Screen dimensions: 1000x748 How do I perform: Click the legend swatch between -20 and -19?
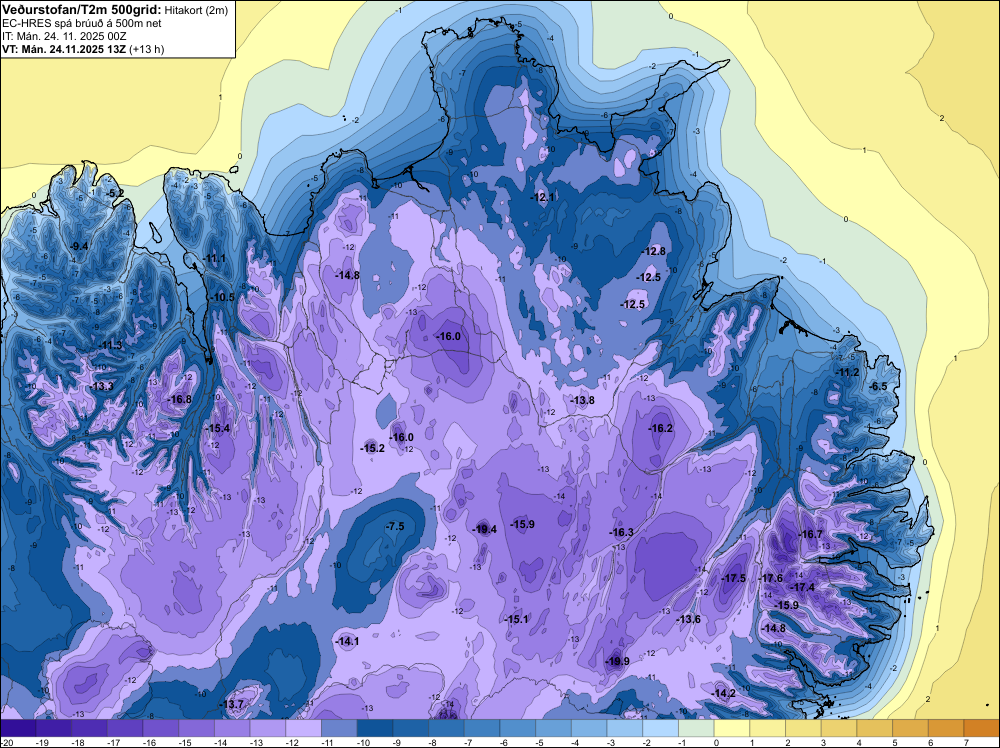pyautogui.click(x=18, y=728)
